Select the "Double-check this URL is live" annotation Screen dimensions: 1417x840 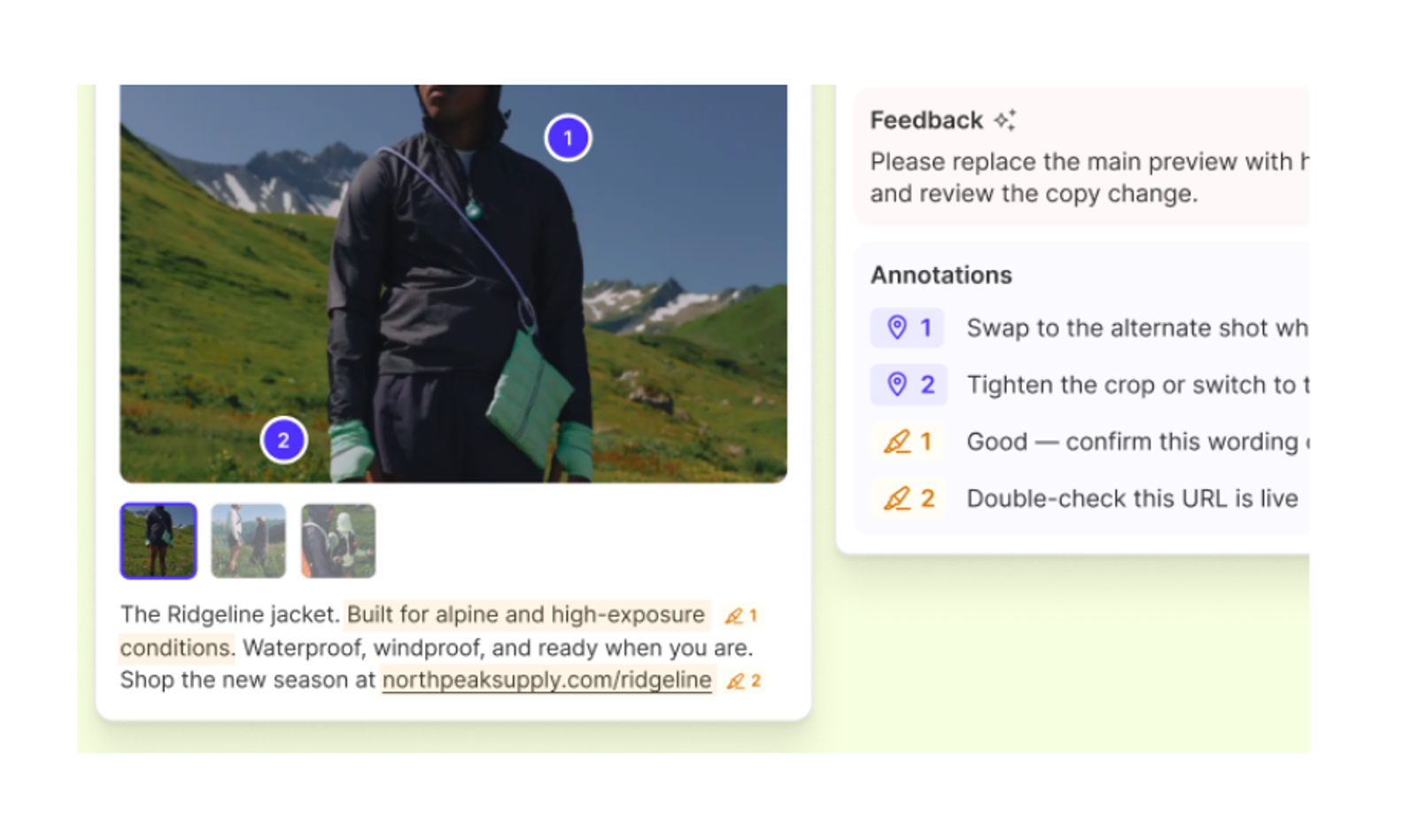(1132, 498)
